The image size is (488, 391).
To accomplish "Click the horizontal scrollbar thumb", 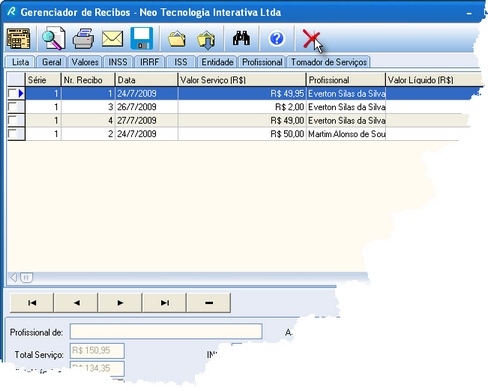I will (x=26, y=277).
